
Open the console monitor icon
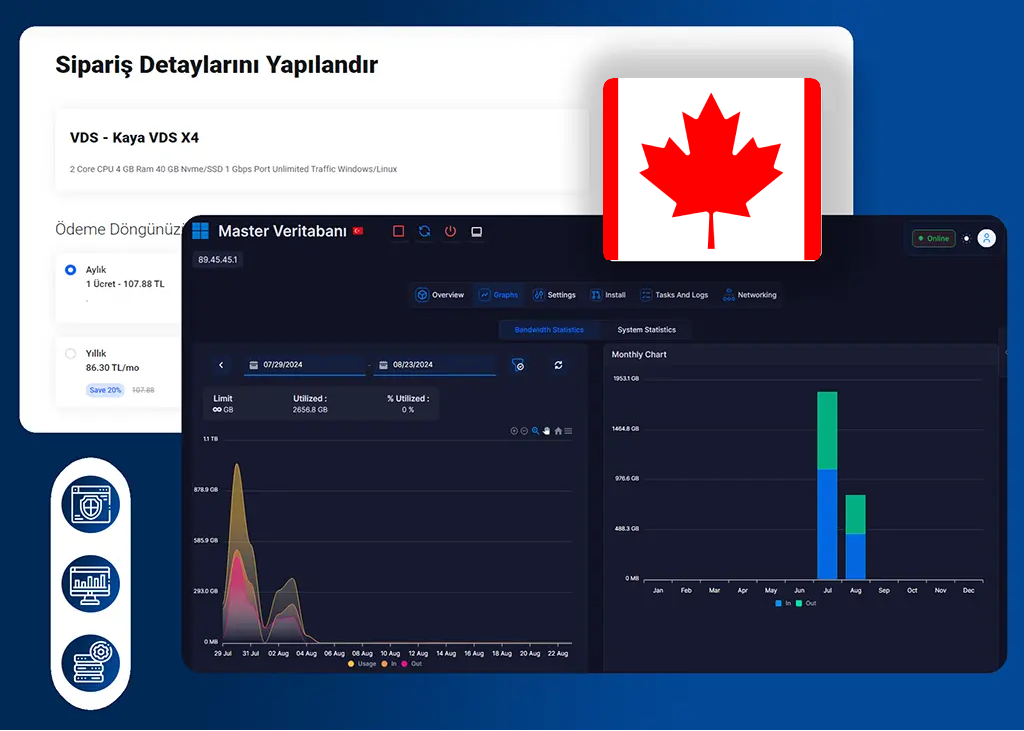pyautogui.click(x=476, y=231)
